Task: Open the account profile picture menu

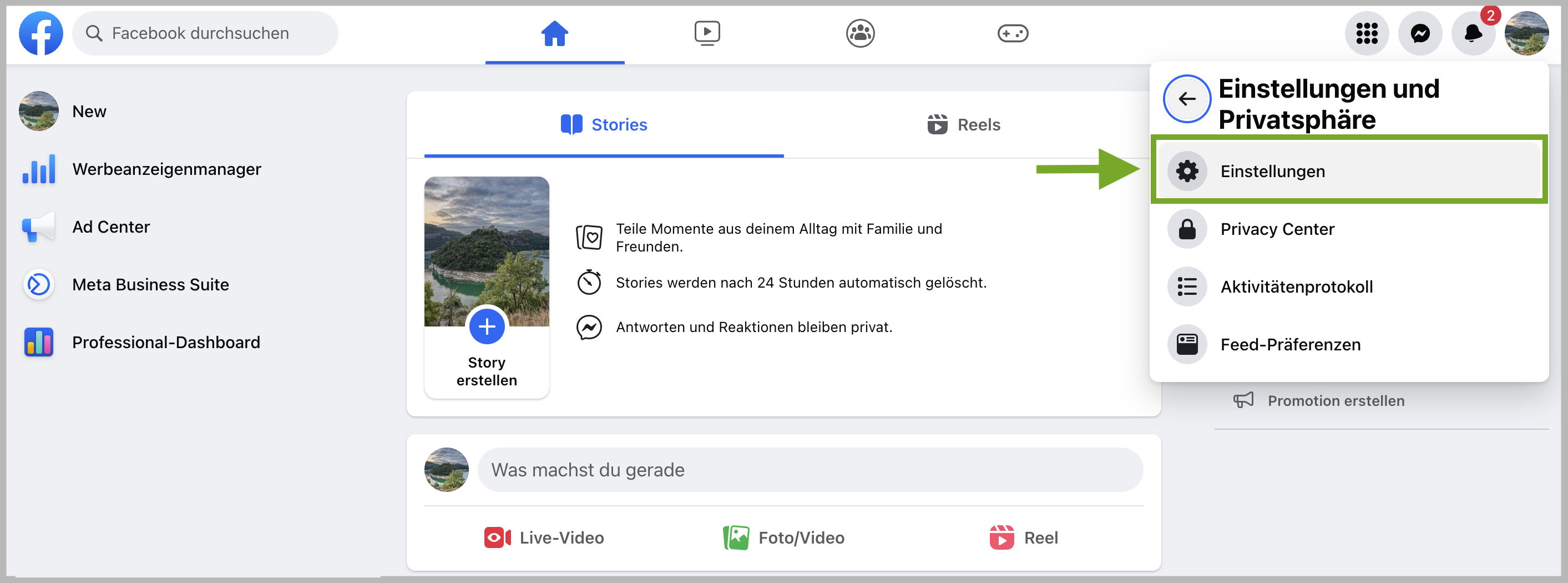Action: (1526, 33)
